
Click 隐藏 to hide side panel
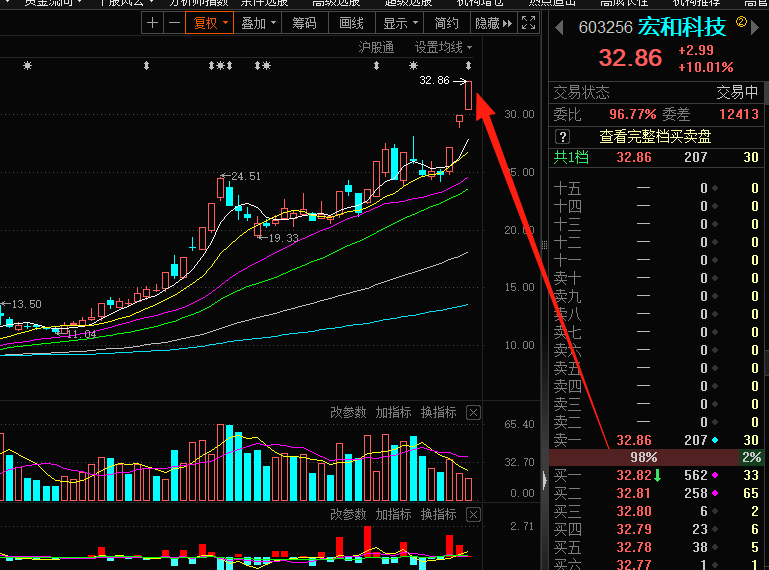(493, 23)
